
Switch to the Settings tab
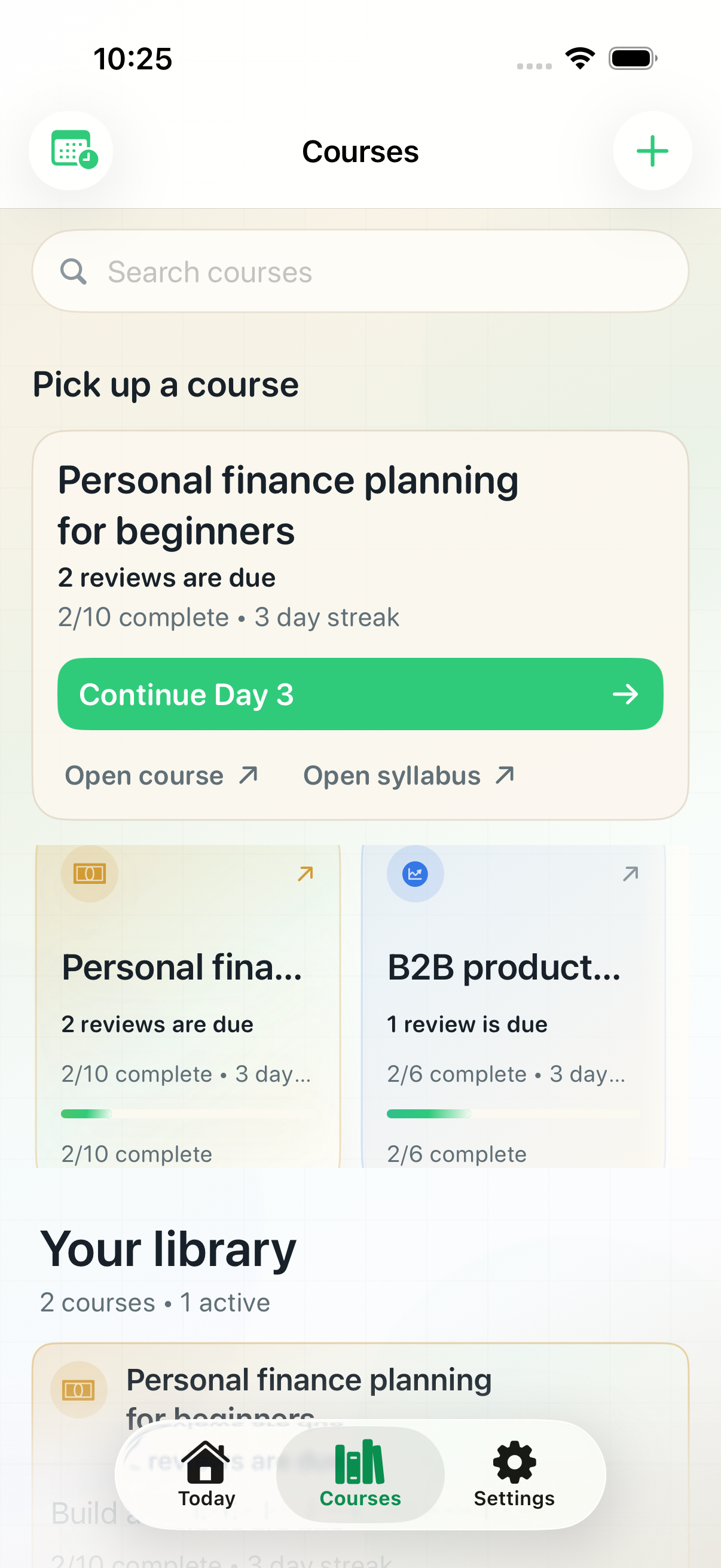point(514,1476)
